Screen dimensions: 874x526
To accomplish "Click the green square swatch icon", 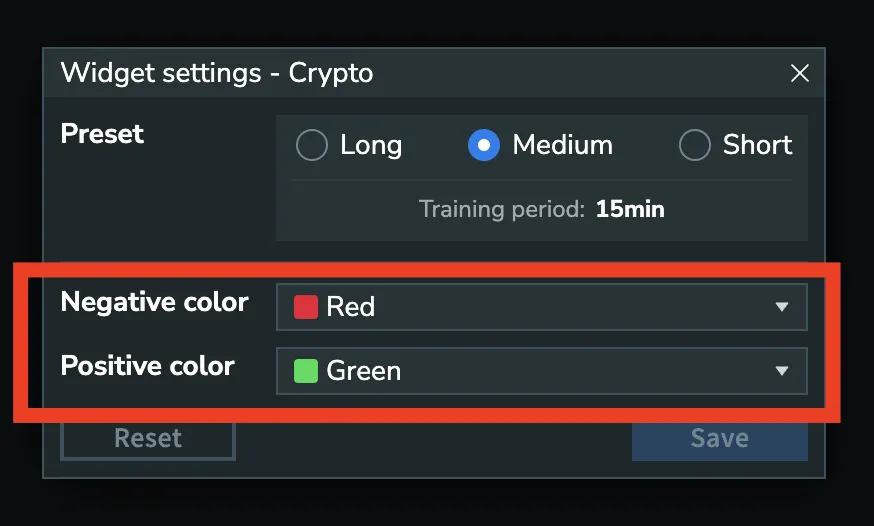I will 305,371.
